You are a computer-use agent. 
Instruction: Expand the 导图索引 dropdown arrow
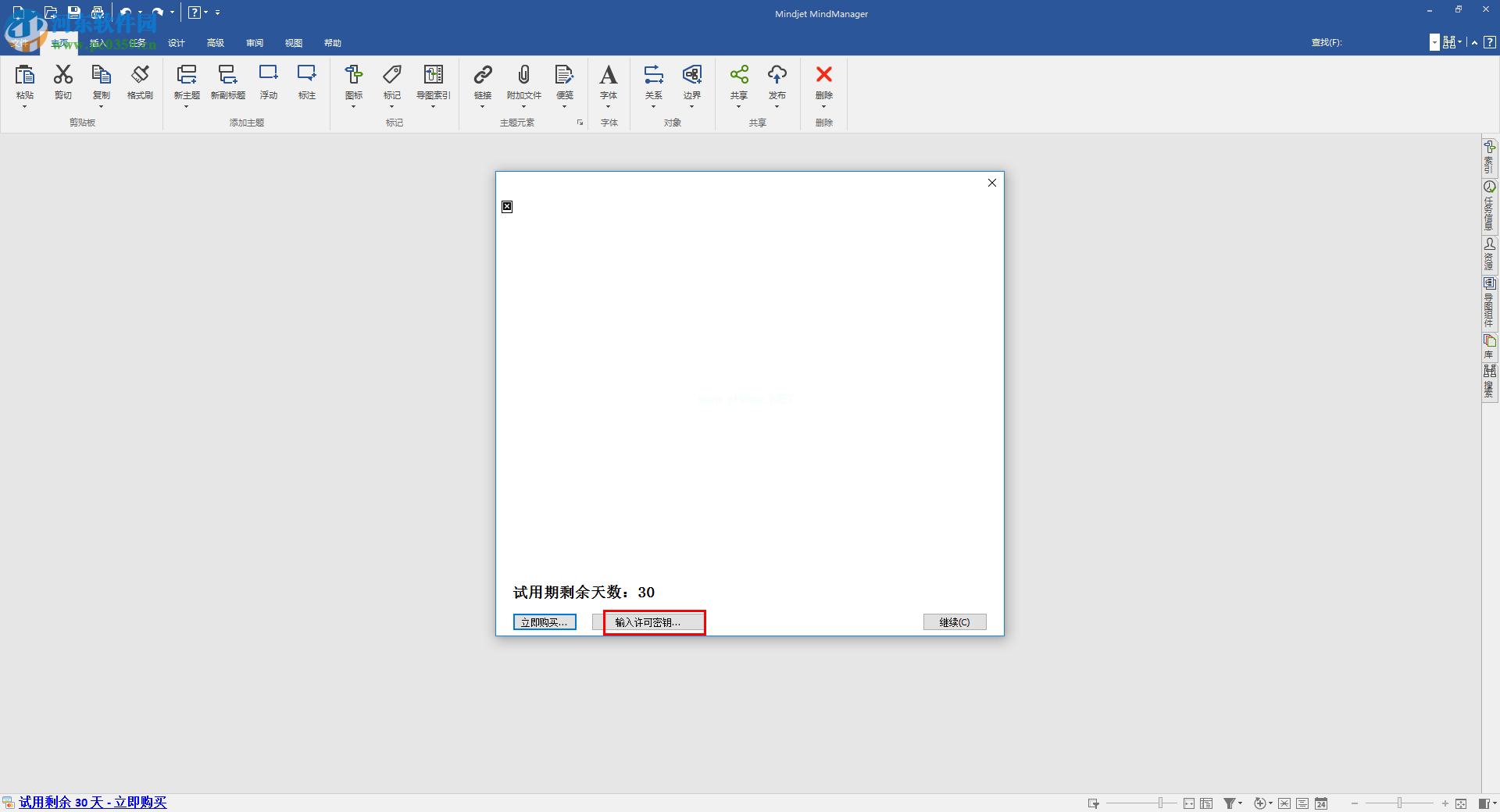click(x=434, y=107)
